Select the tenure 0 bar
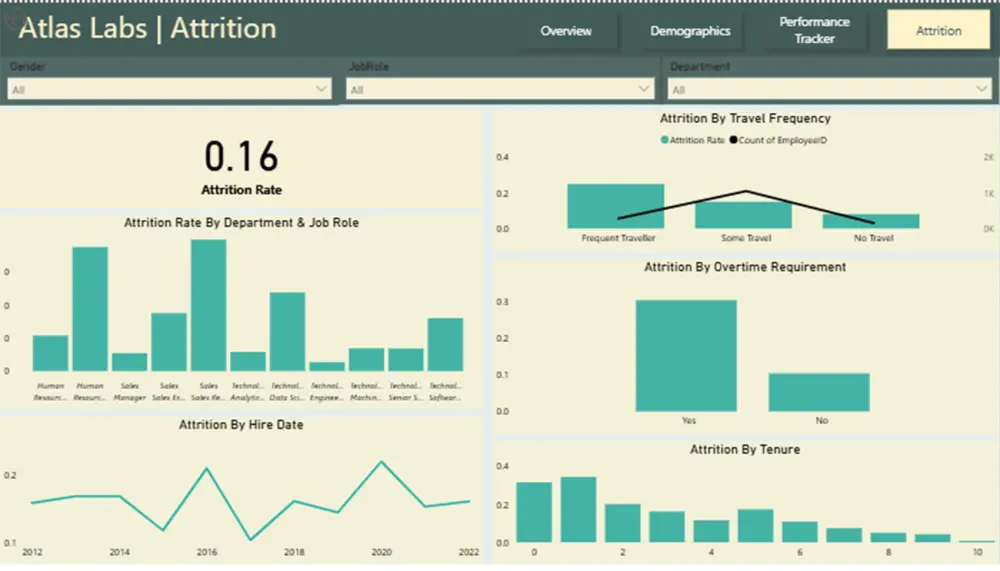The image size is (1000, 571). tap(534, 512)
